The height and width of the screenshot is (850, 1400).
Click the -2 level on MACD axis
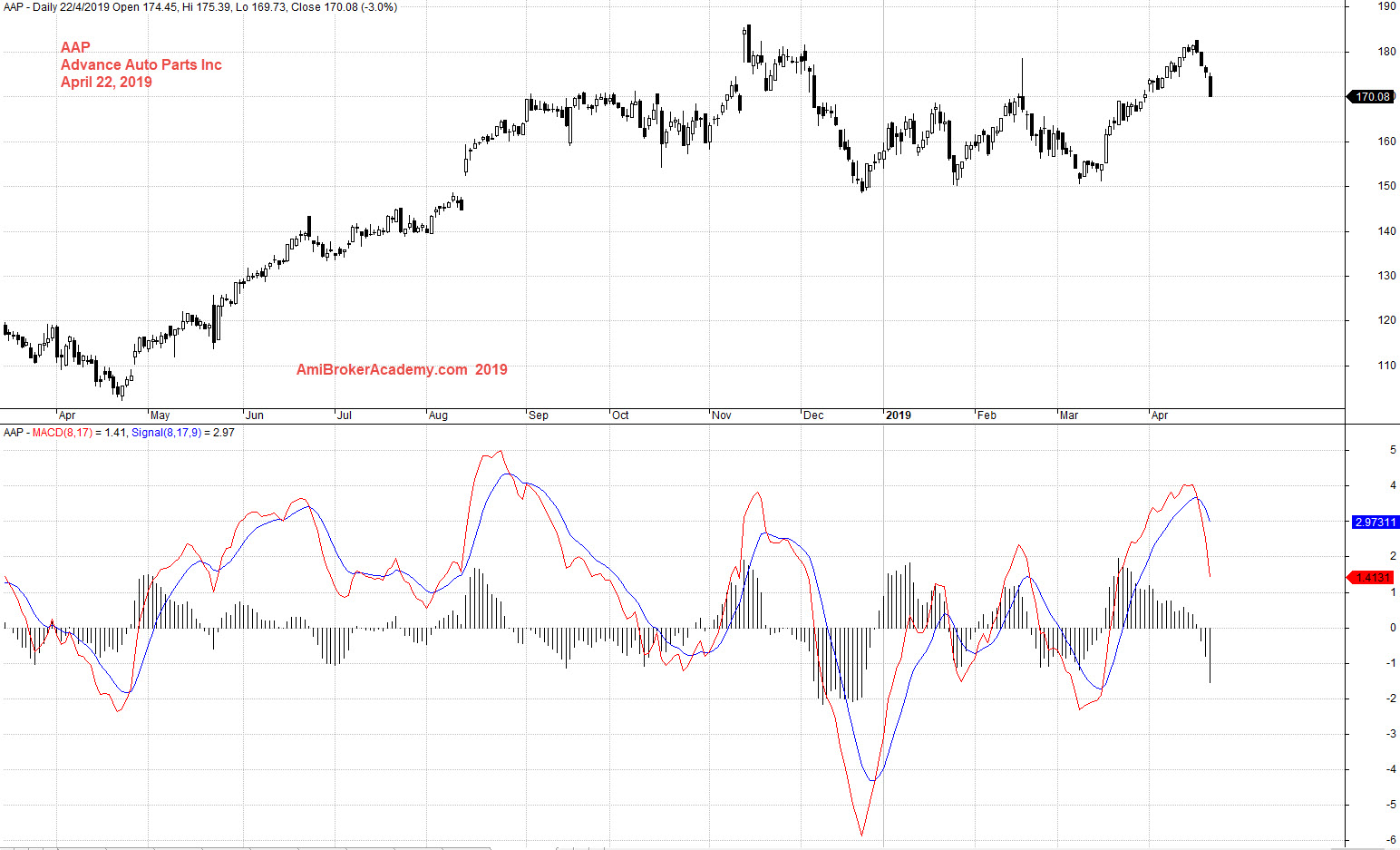(x=1391, y=699)
